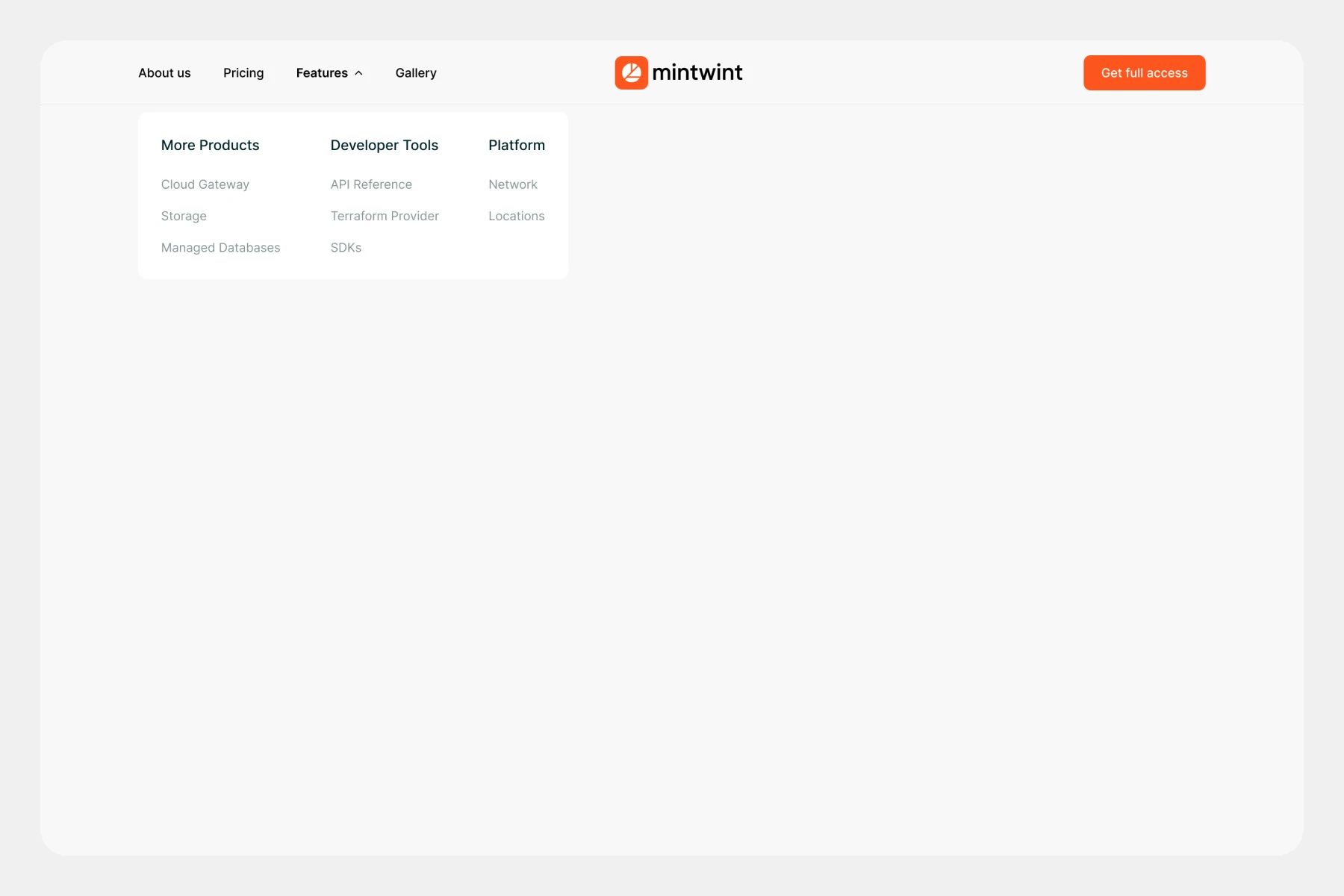Select SDKs under Developer Tools
Image resolution: width=1344 pixels, height=896 pixels.
coord(346,248)
